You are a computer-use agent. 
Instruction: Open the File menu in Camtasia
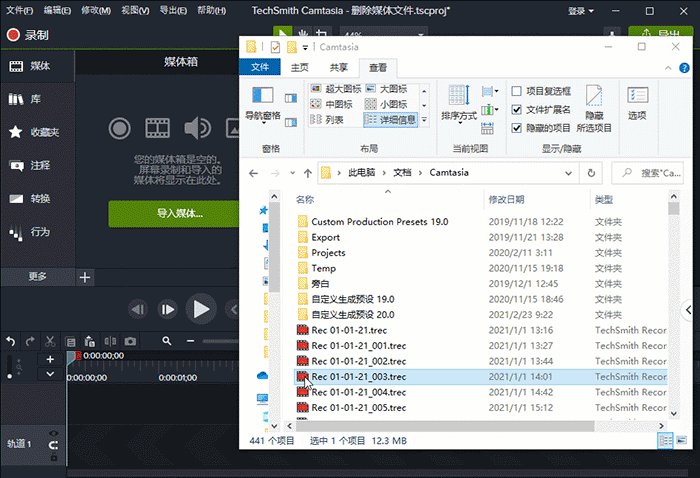coord(19,10)
